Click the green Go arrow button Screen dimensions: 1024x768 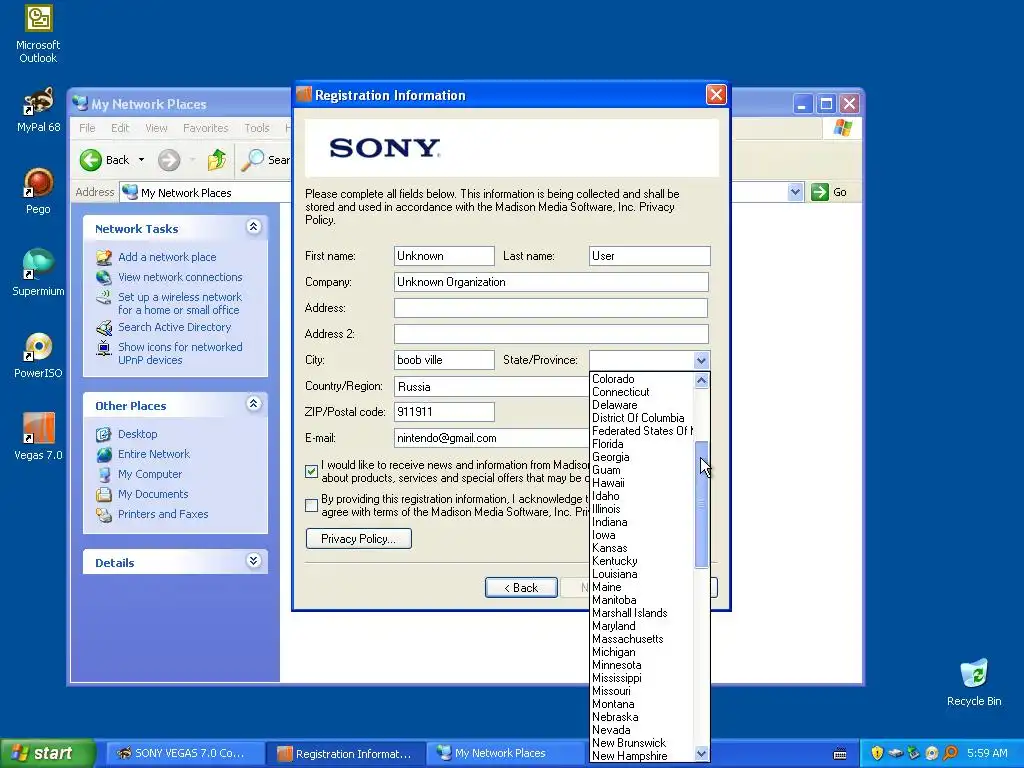pos(820,192)
